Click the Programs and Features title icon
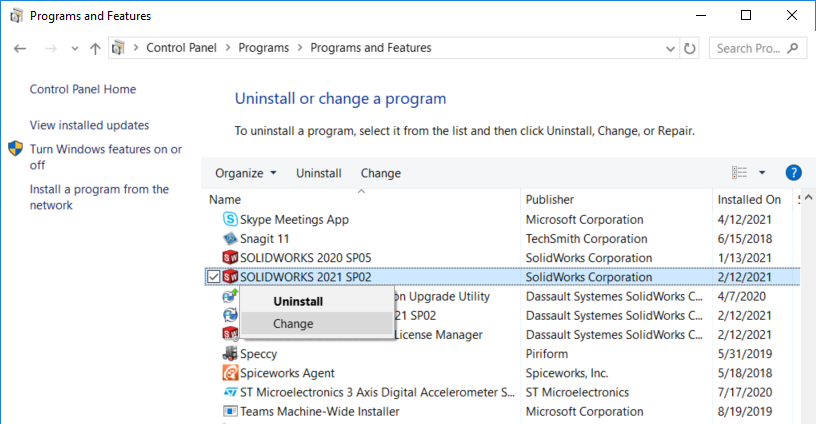816x424 pixels. point(17,16)
